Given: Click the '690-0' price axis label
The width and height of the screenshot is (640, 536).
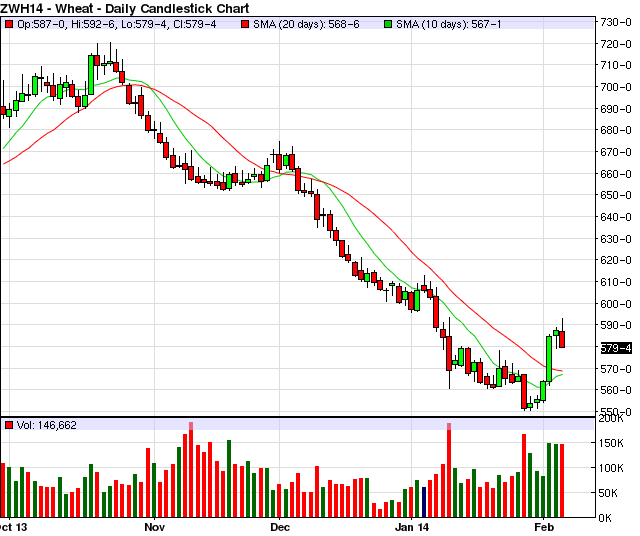Looking at the screenshot, I should pos(616,109).
